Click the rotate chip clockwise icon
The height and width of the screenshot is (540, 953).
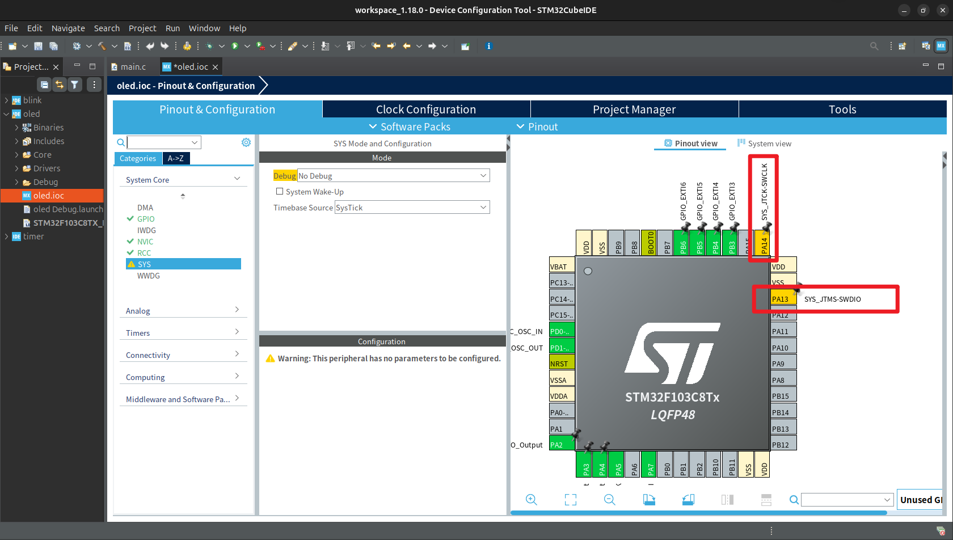(x=649, y=499)
